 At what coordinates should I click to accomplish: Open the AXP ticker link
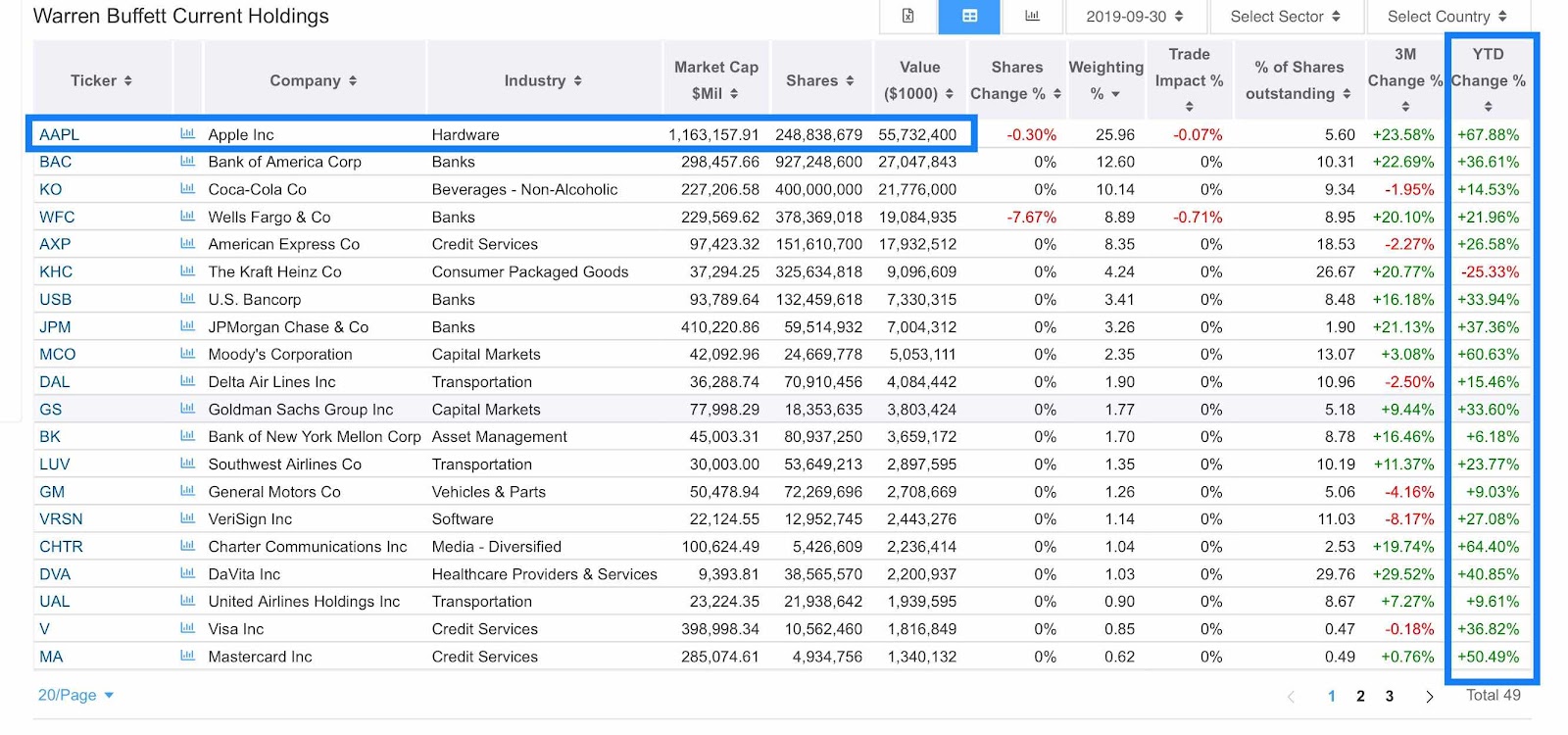click(x=55, y=244)
